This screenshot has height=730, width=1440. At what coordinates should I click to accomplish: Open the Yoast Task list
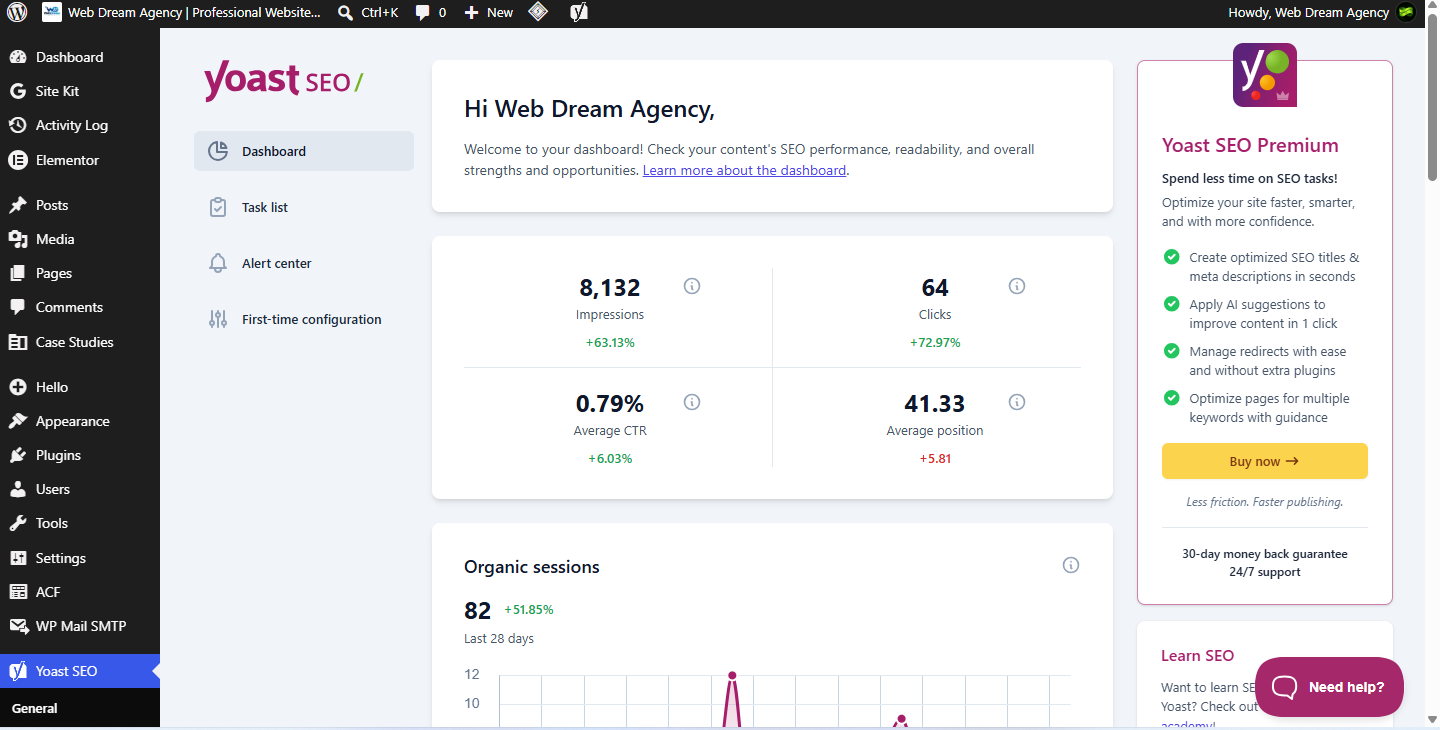tap(304, 207)
